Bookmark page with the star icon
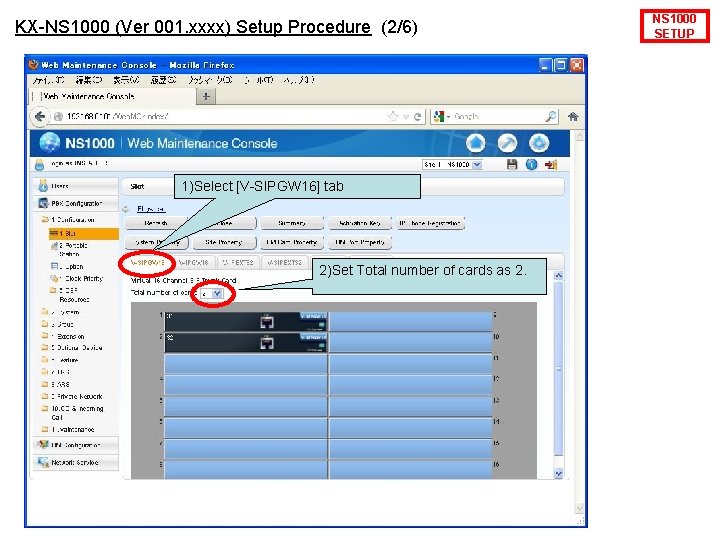 [x=393, y=117]
